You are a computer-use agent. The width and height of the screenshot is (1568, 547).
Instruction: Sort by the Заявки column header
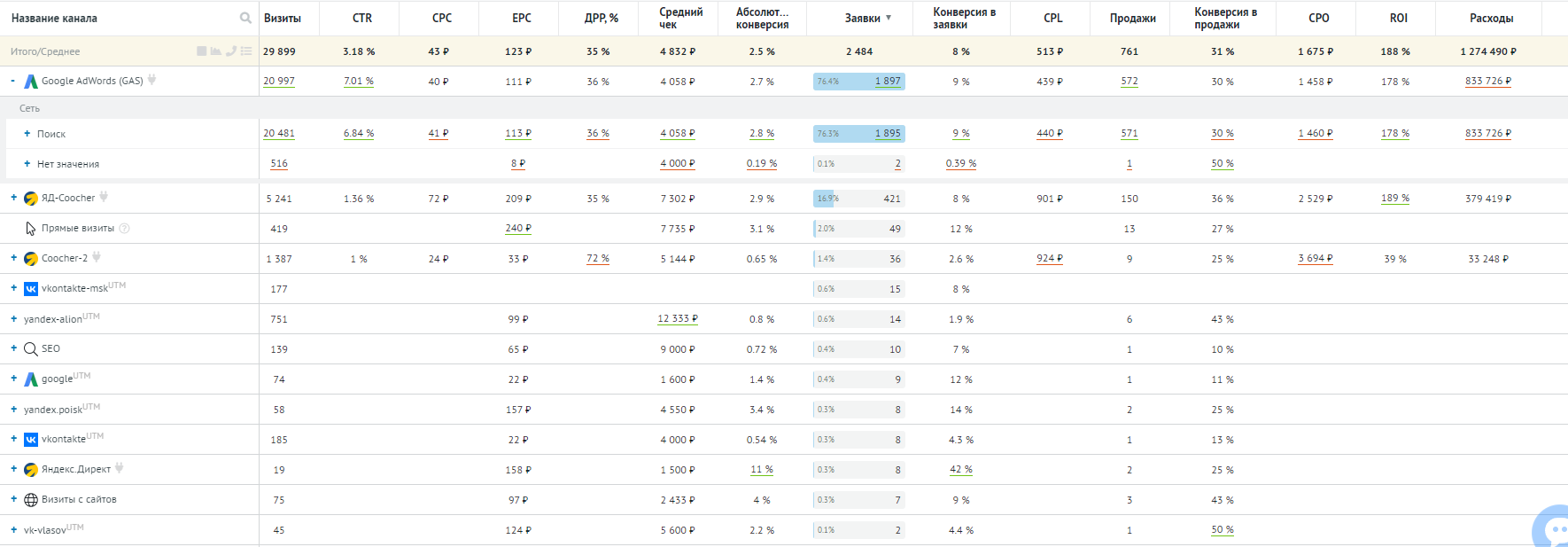[x=862, y=18]
